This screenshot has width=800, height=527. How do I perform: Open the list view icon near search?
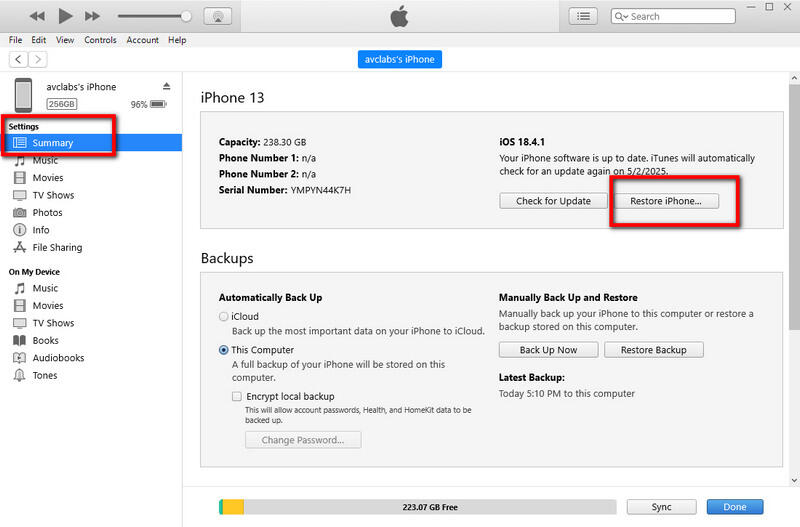coord(583,16)
